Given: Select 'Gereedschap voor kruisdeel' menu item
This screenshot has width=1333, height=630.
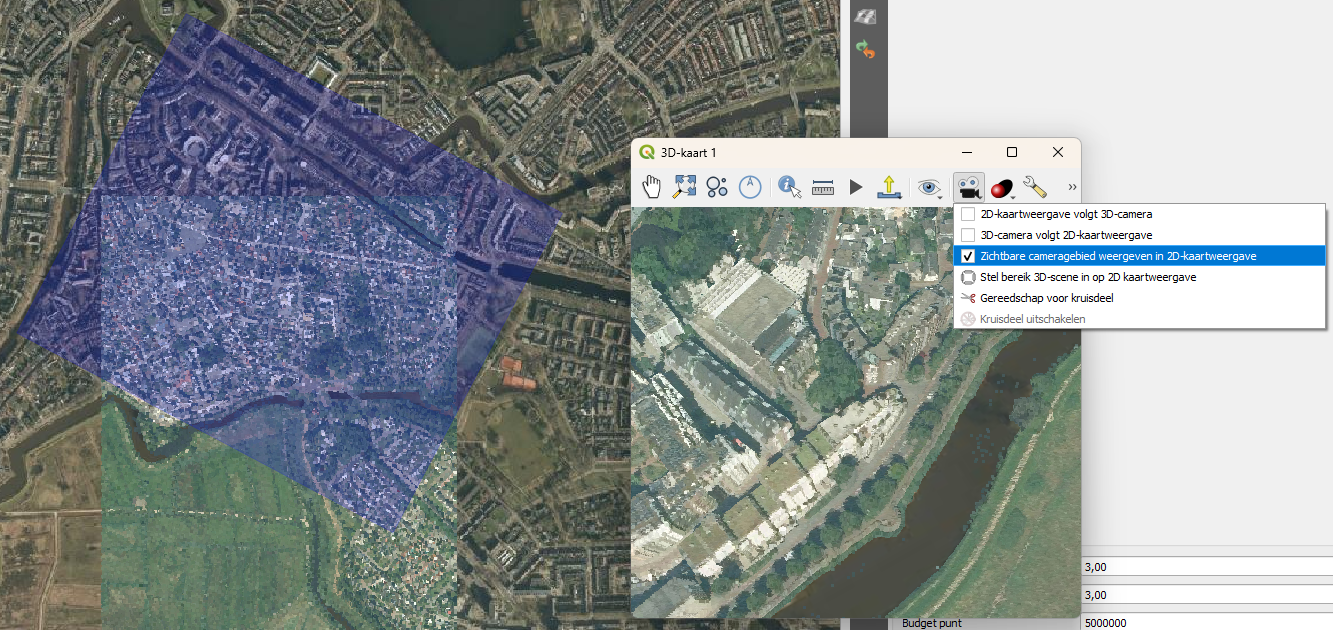Looking at the screenshot, I should point(1046,298).
